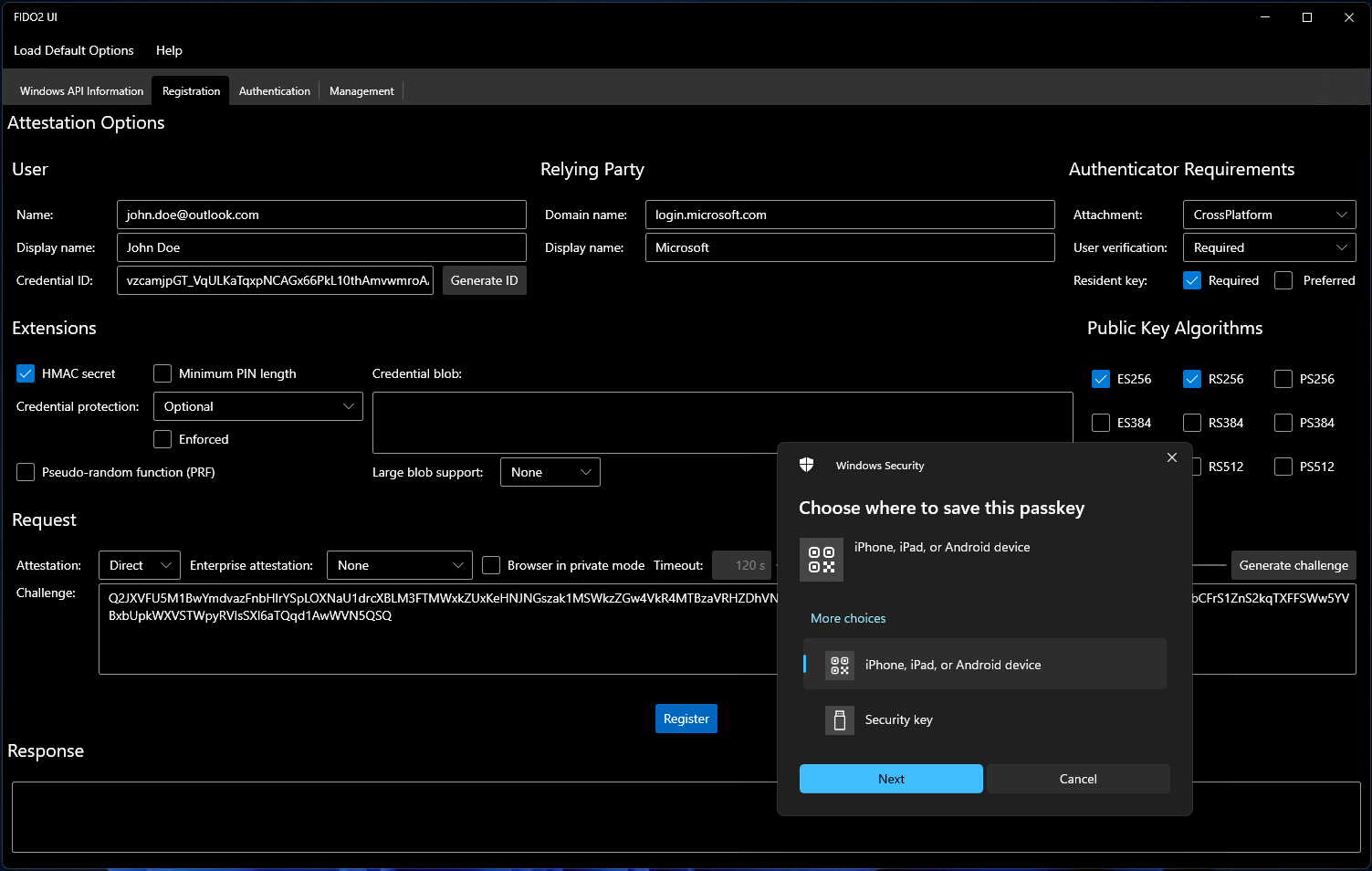Uncheck the ES256 algorithm
The width and height of the screenshot is (1372, 871).
pyautogui.click(x=1101, y=379)
